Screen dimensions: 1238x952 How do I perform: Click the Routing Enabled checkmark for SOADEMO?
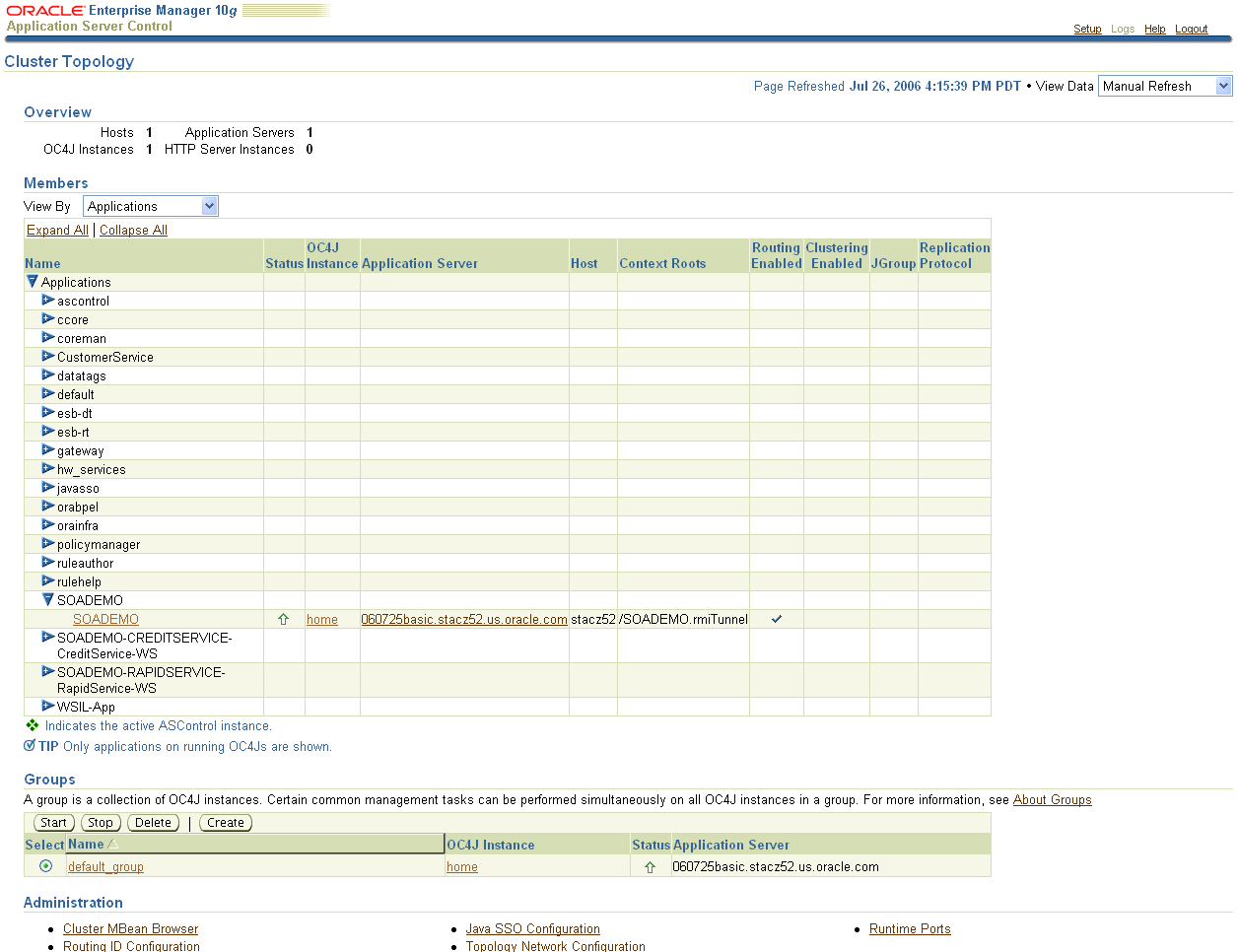click(x=777, y=619)
